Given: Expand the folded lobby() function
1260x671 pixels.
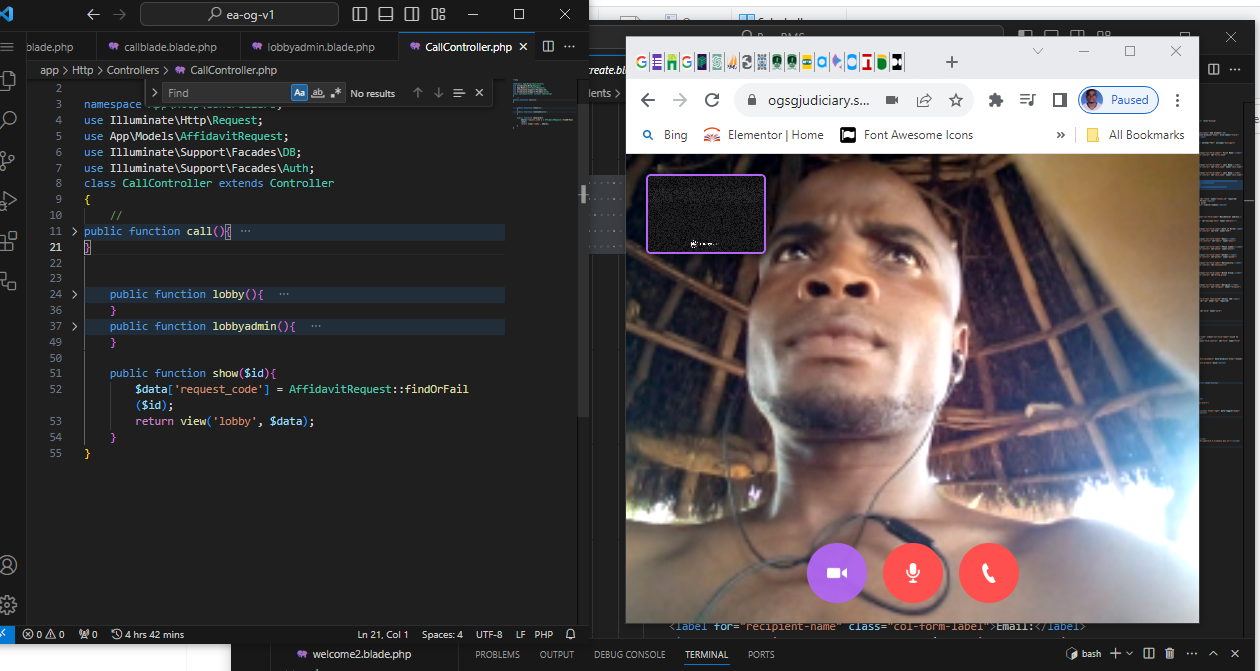Looking at the screenshot, I should (x=74, y=294).
